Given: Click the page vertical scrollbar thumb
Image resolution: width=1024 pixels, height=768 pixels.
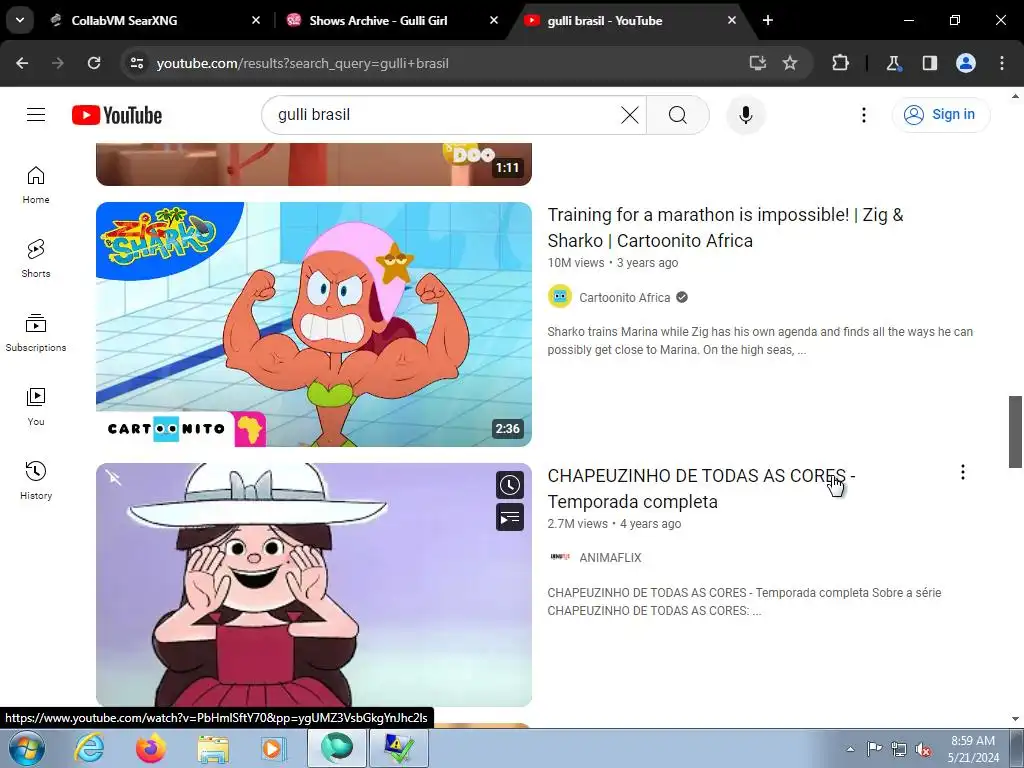Looking at the screenshot, I should [x=1015, y=432].
